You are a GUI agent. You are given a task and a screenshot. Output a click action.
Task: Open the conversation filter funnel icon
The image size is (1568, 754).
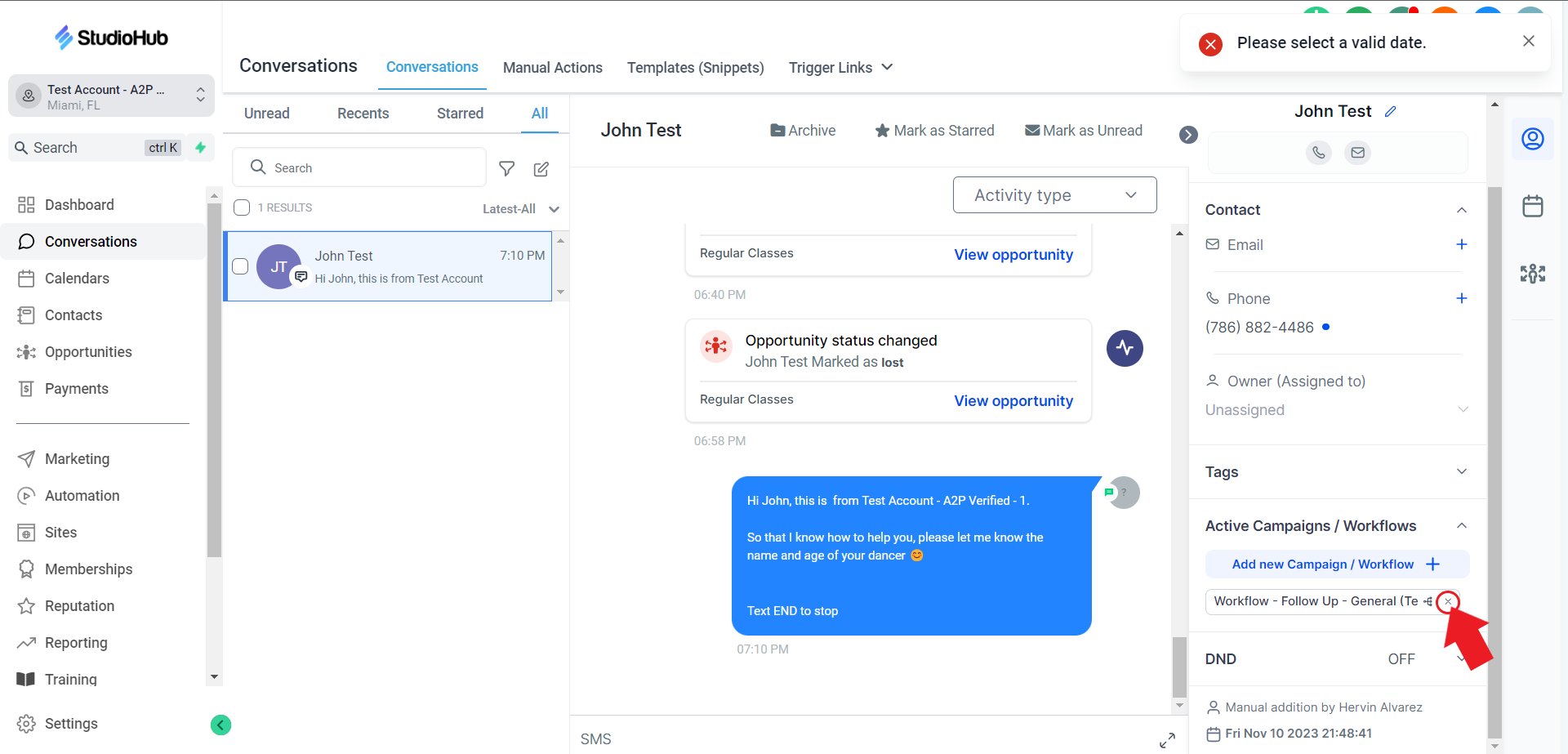507,168
